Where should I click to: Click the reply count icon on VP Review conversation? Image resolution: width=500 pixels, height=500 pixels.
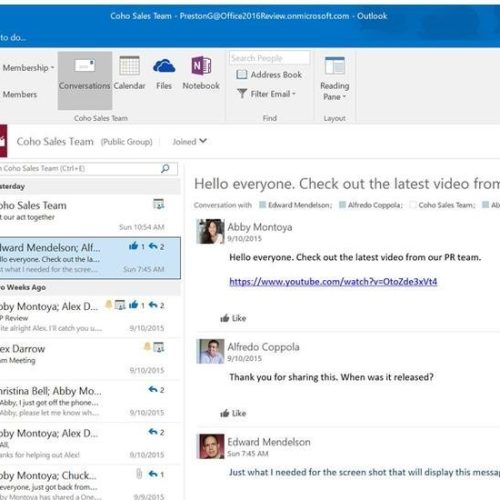tap(156, 305)
